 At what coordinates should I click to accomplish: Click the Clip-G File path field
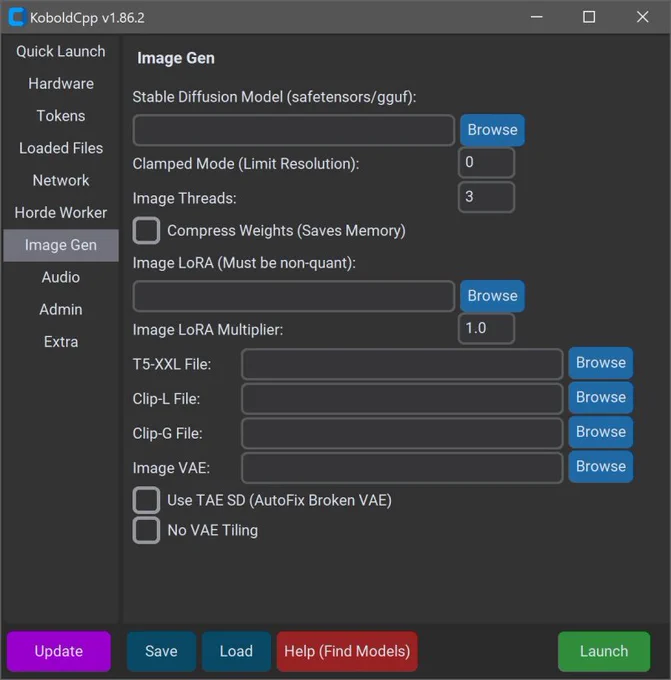tap(402, 433)
